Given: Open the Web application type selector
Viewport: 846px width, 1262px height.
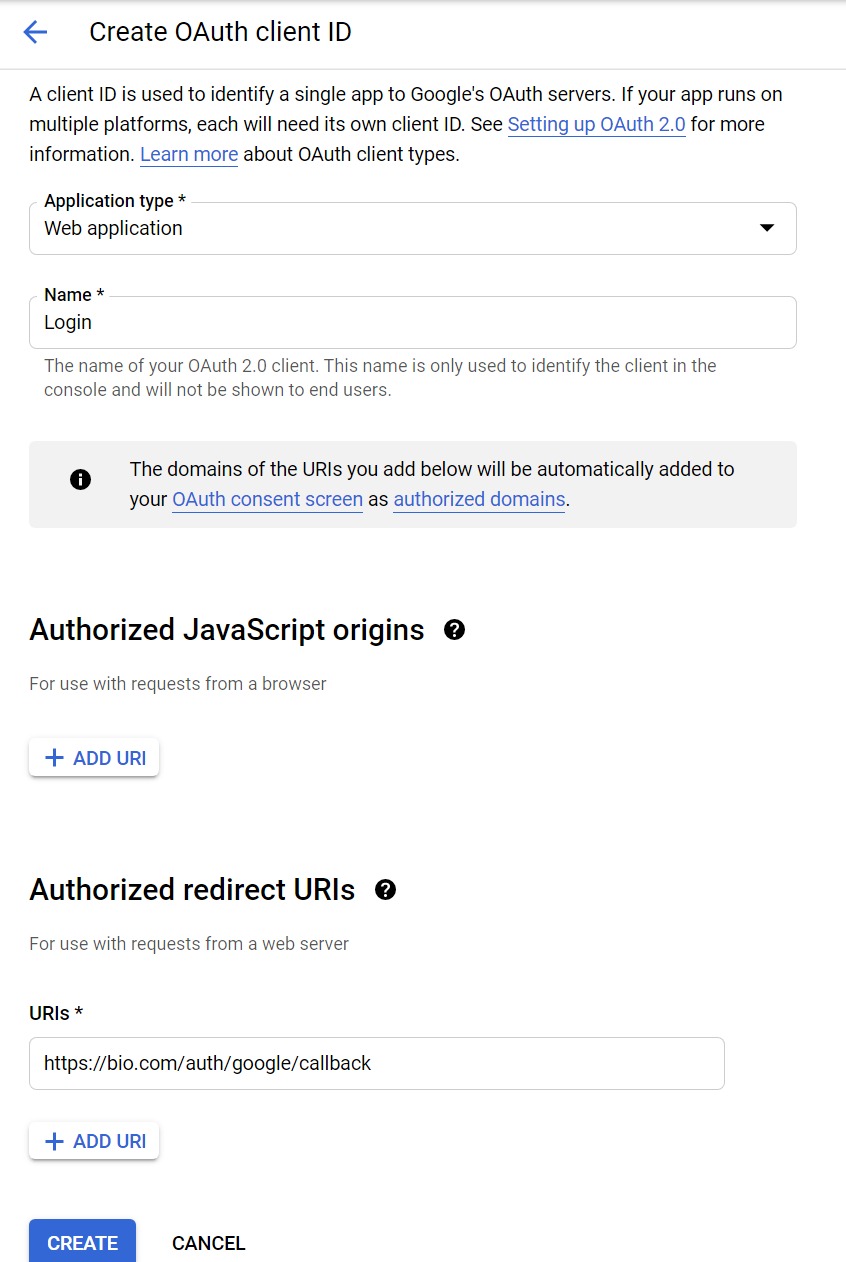Looking at the screenshot, I should click(x=413, y=228).
